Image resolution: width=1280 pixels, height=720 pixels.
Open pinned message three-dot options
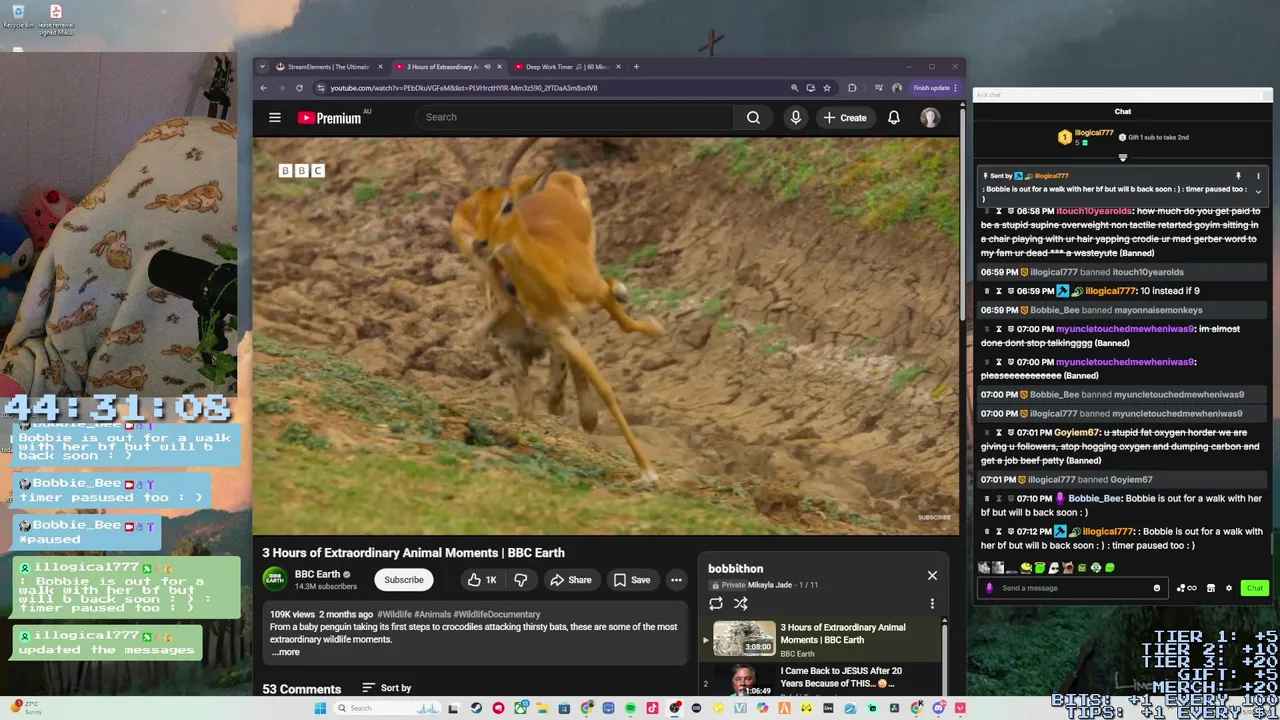(1258, 176)
